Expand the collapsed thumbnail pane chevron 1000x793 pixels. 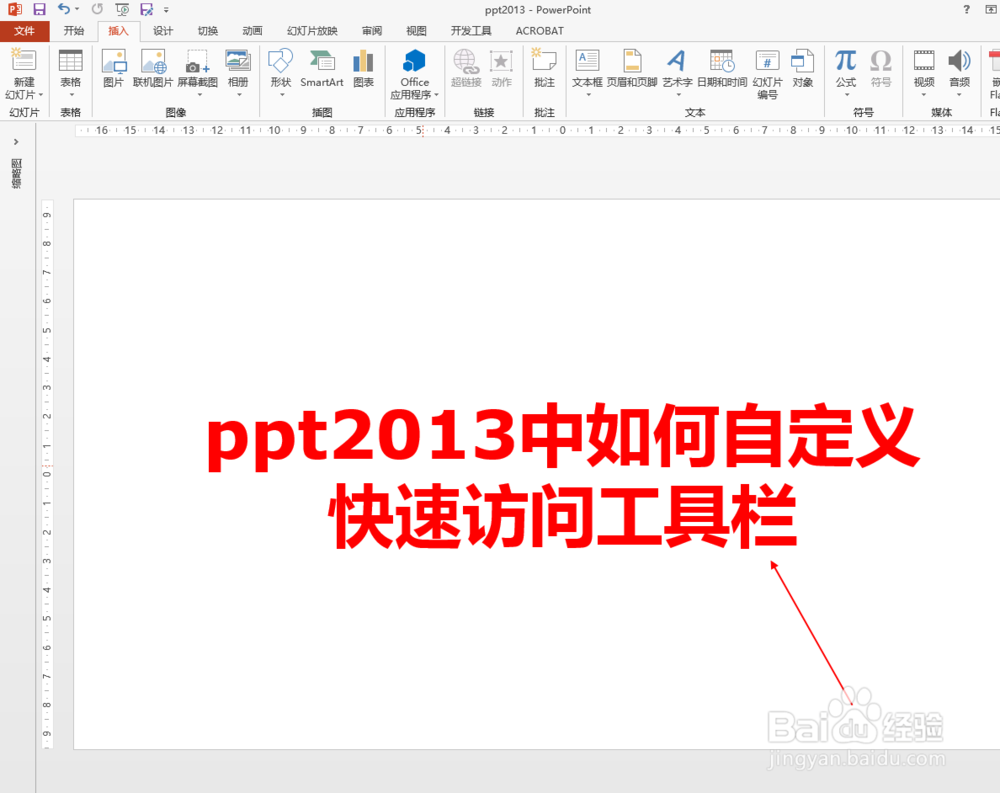[x=16, y=142]
